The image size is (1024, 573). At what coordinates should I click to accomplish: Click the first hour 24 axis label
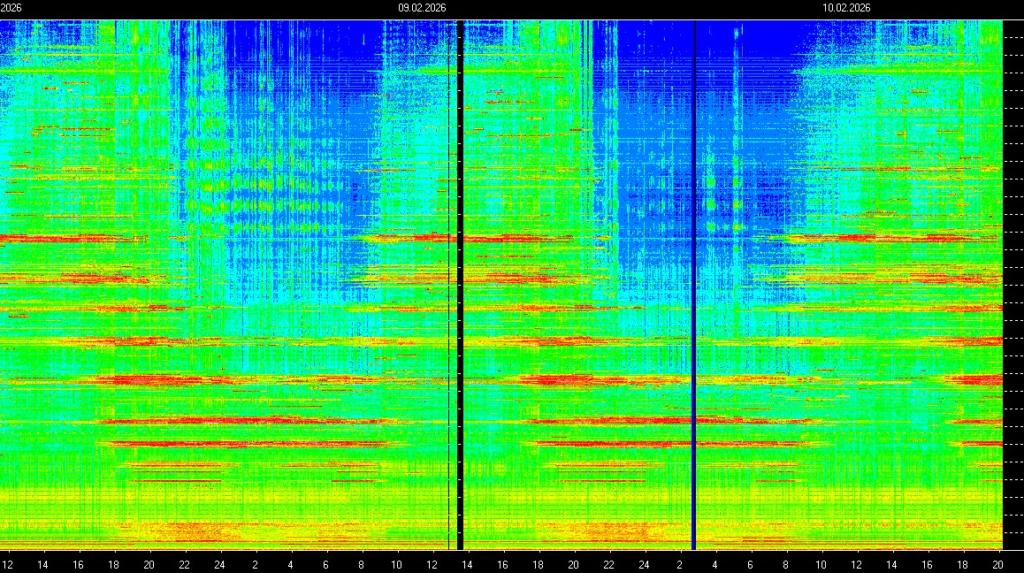pos(219,565)
